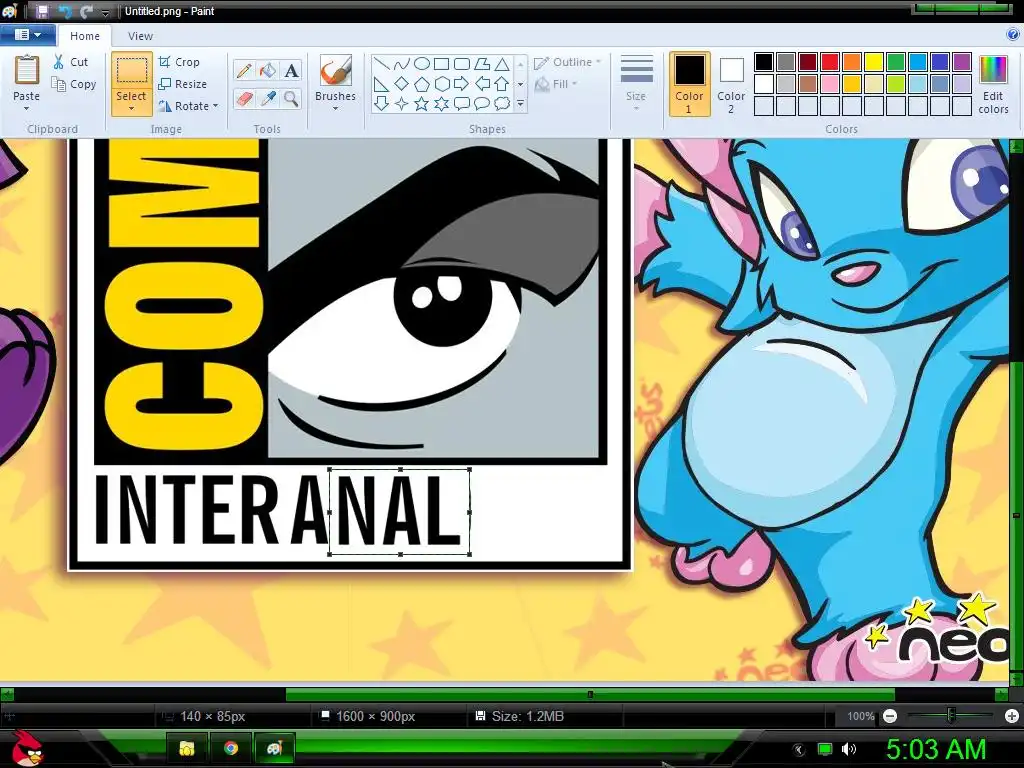
Task: Choose the Heart-adjacent cloud callout shape
Action: point(502,104)
